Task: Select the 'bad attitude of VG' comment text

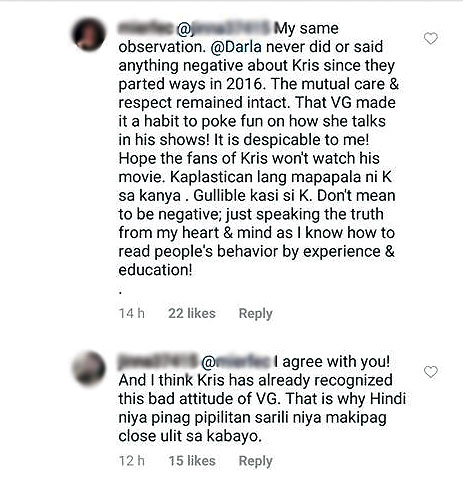Action: point(262,399)
